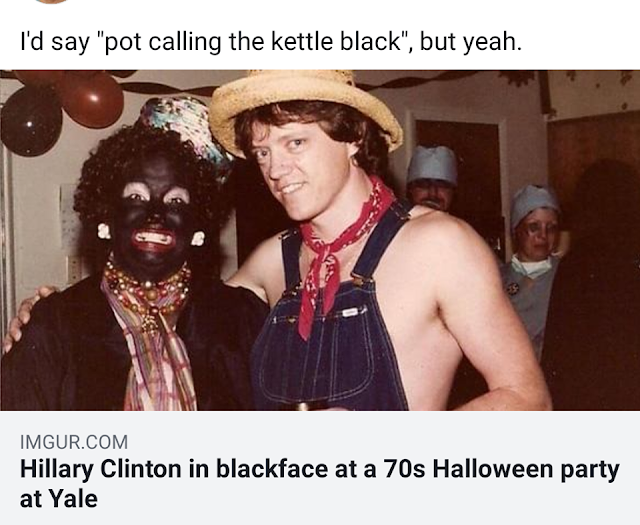Click the dark doorway in the background
Screen dimensions: 640x525
[x=457, y=171]
